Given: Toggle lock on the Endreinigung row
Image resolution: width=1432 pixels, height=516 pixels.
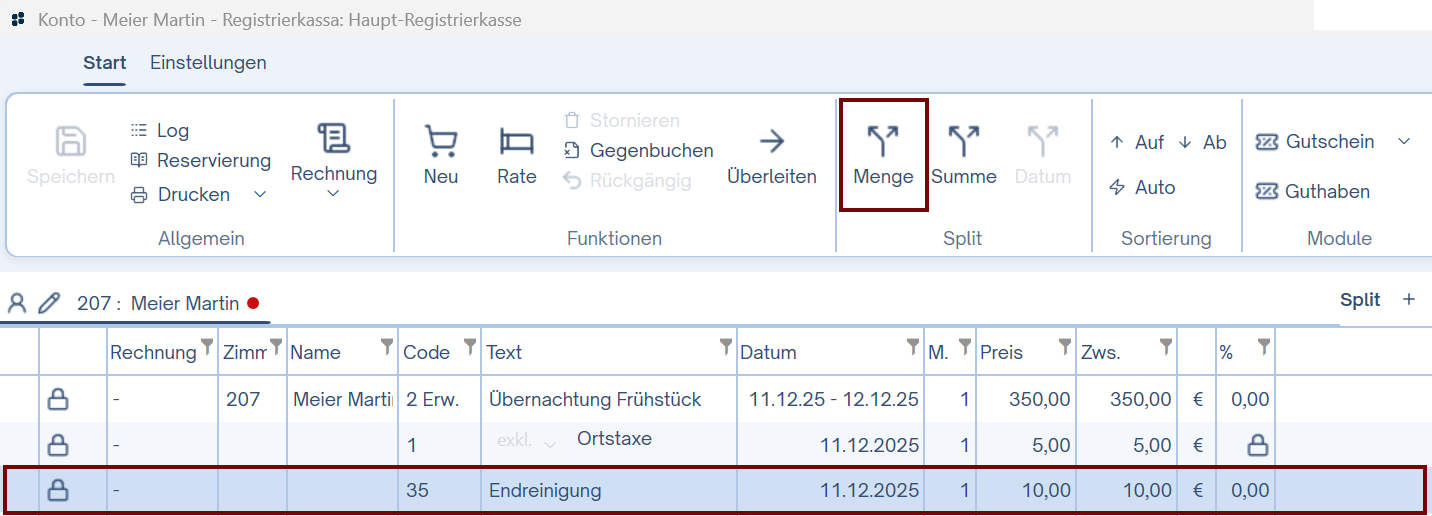Looking at the screenshot, I should point(58,490).
